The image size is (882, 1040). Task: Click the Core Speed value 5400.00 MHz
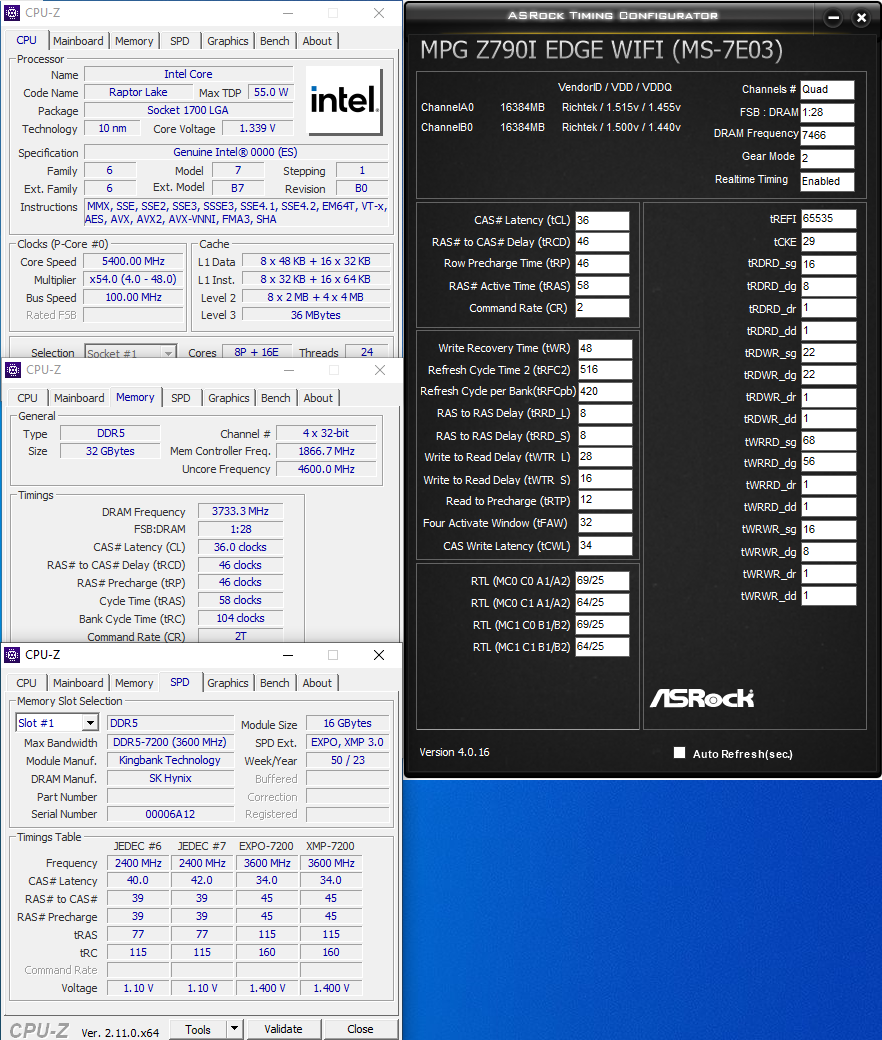(133, 261)
